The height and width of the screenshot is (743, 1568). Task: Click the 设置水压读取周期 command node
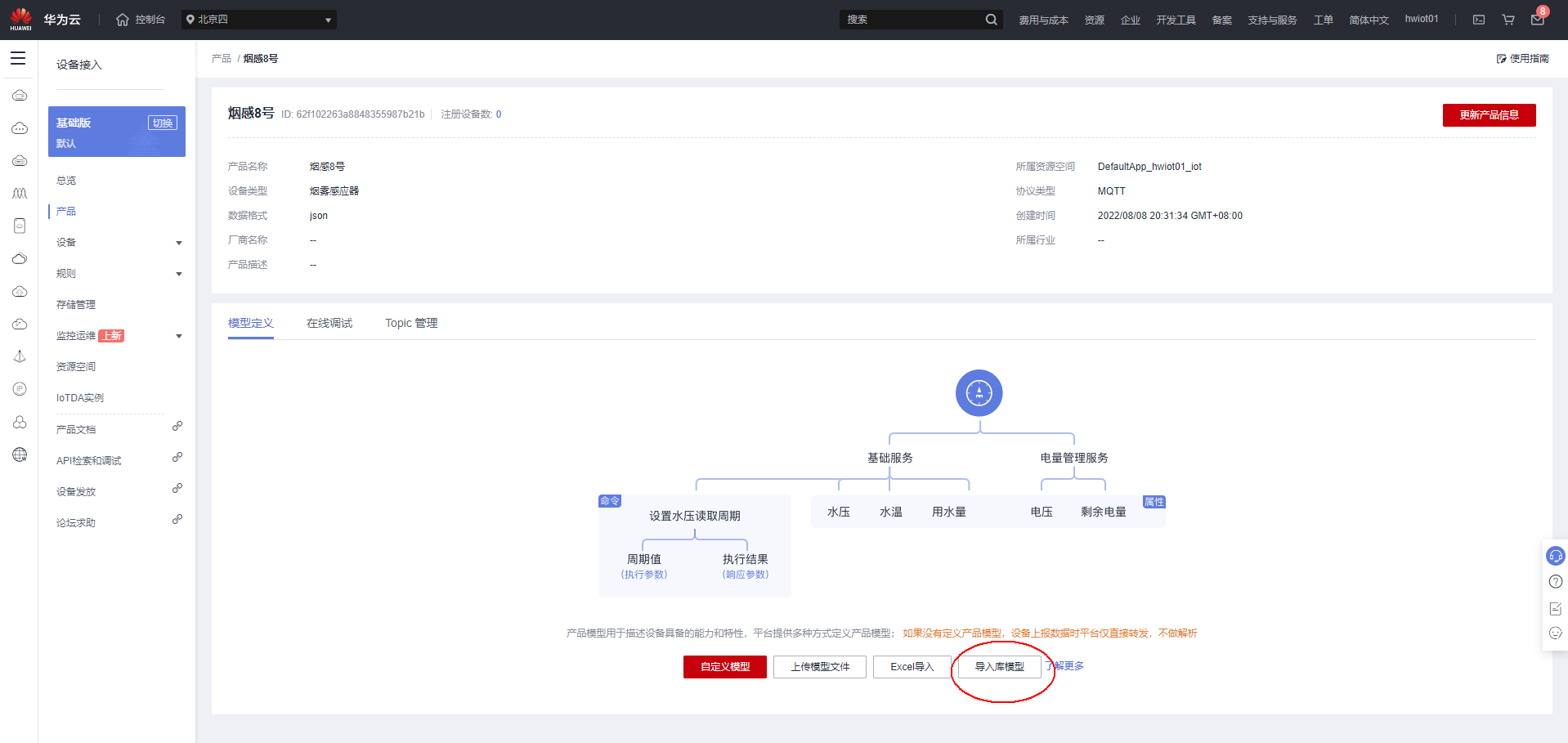click(695, 516)
